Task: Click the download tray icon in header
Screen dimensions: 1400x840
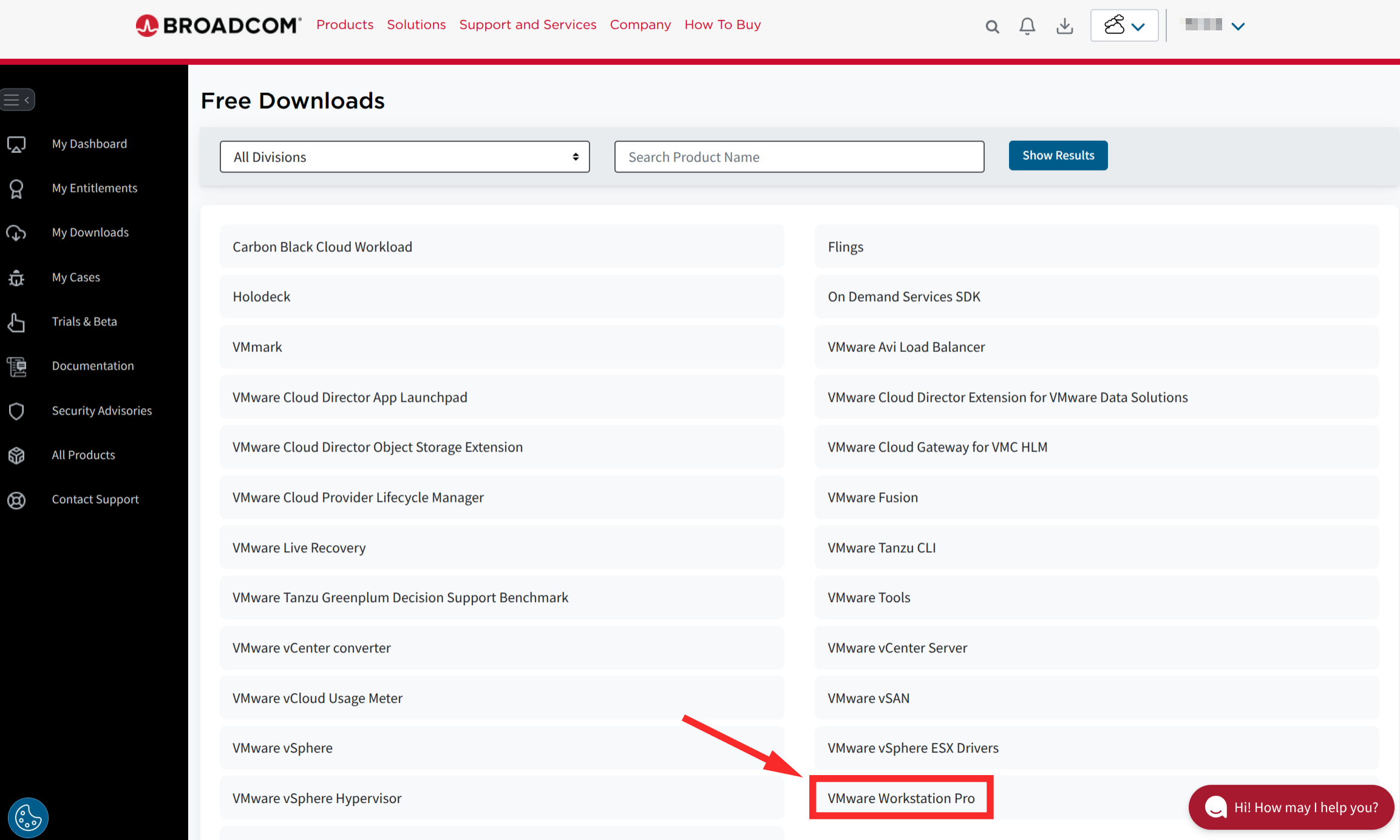Action: [1064, 26]
